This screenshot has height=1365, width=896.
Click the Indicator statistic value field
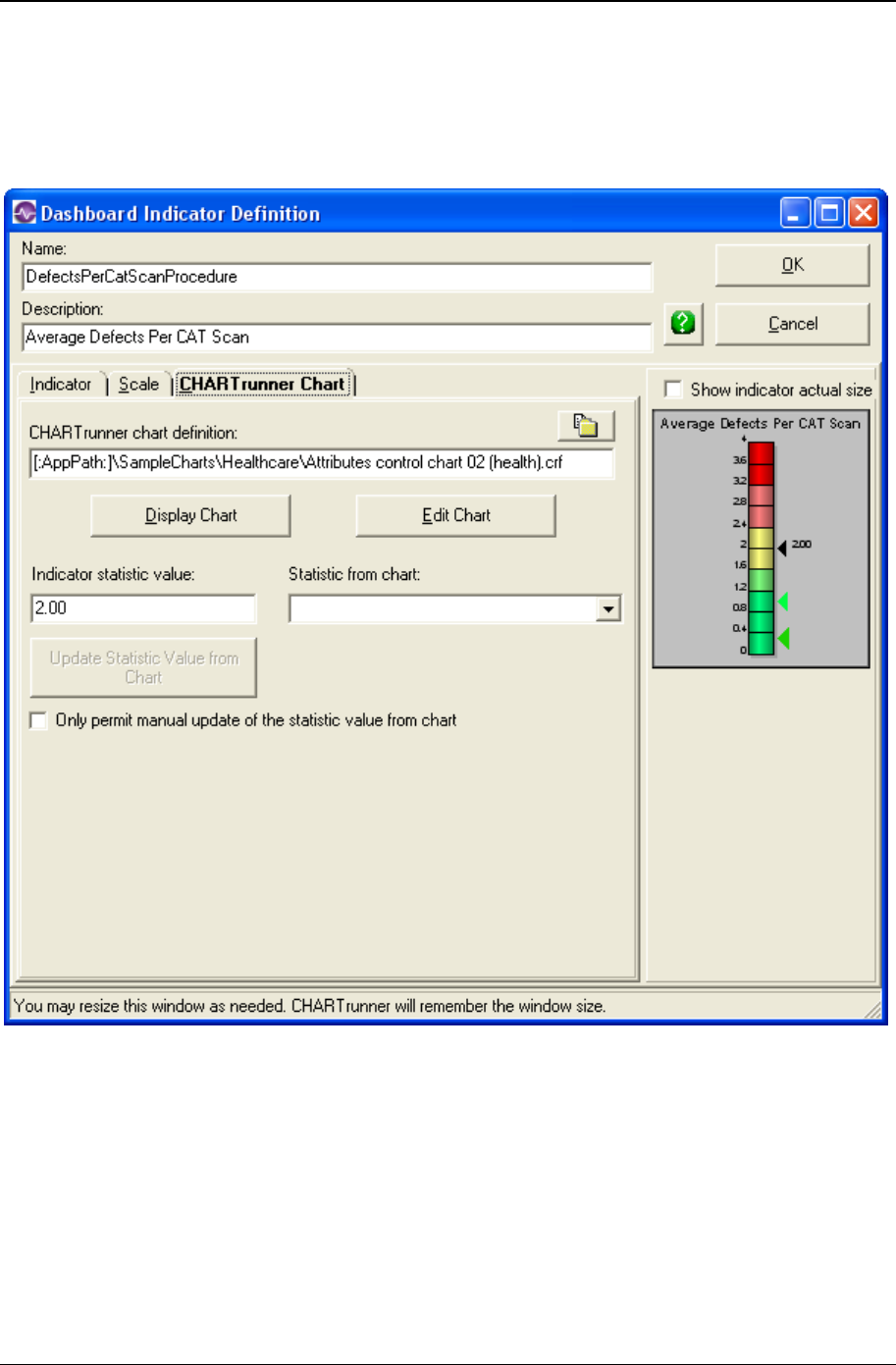tap(143, 608)
